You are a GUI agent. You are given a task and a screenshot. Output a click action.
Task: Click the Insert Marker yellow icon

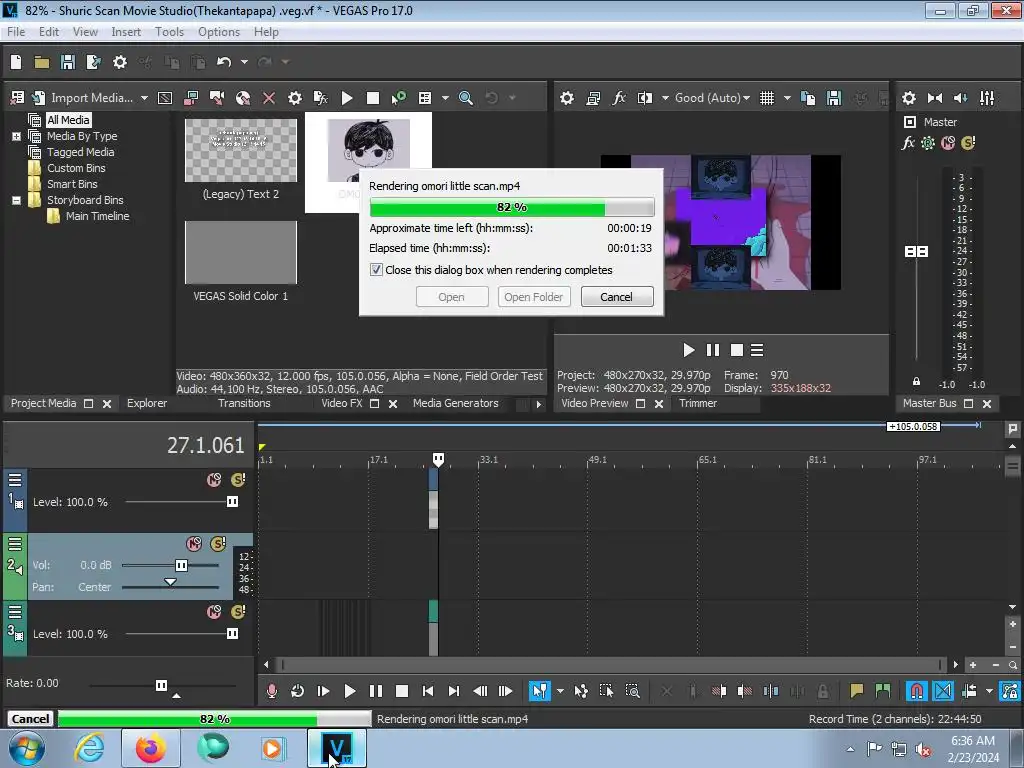856,691
